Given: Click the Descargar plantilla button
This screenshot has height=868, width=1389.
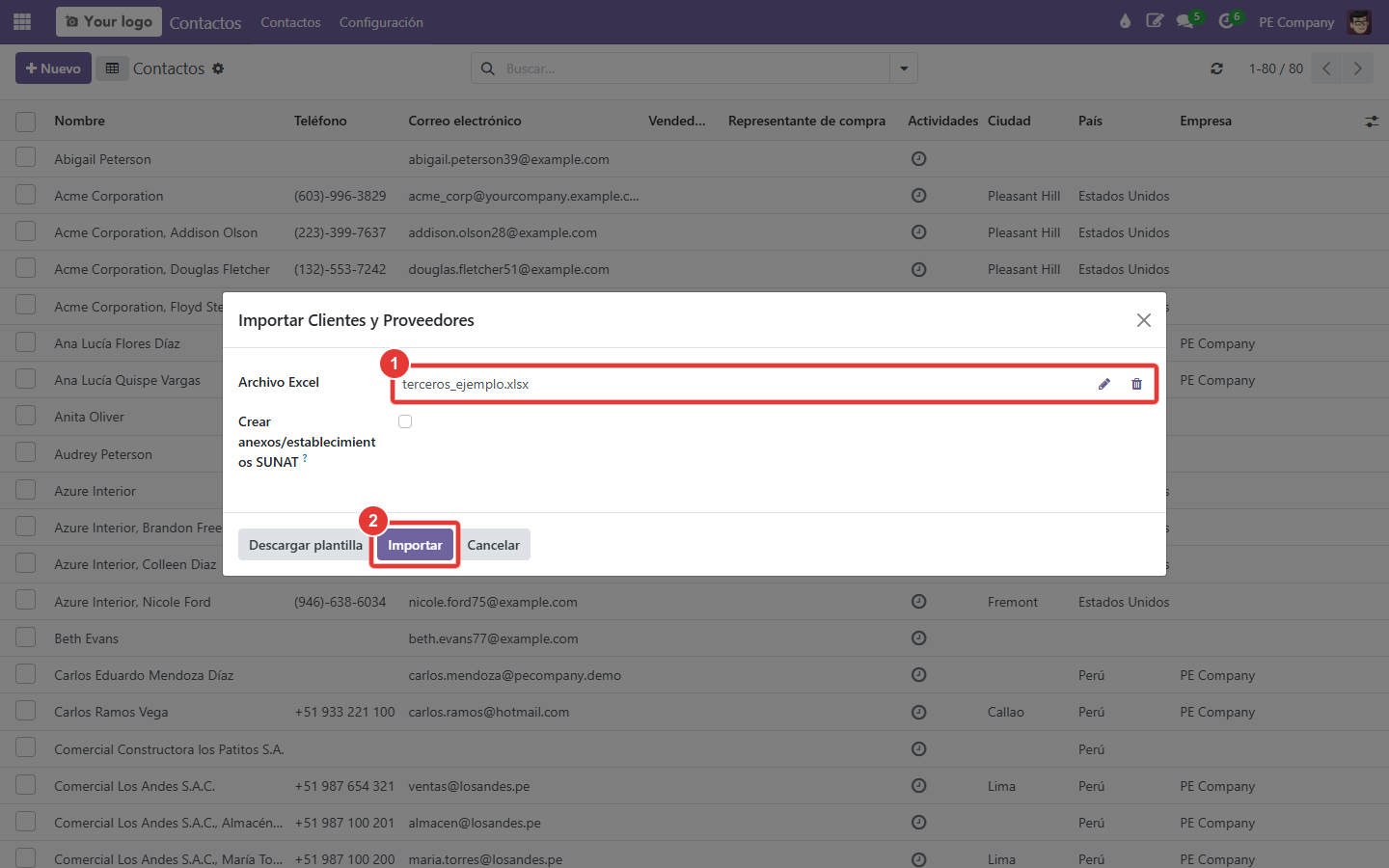Looking at the screenshot, I should point(306,545).
